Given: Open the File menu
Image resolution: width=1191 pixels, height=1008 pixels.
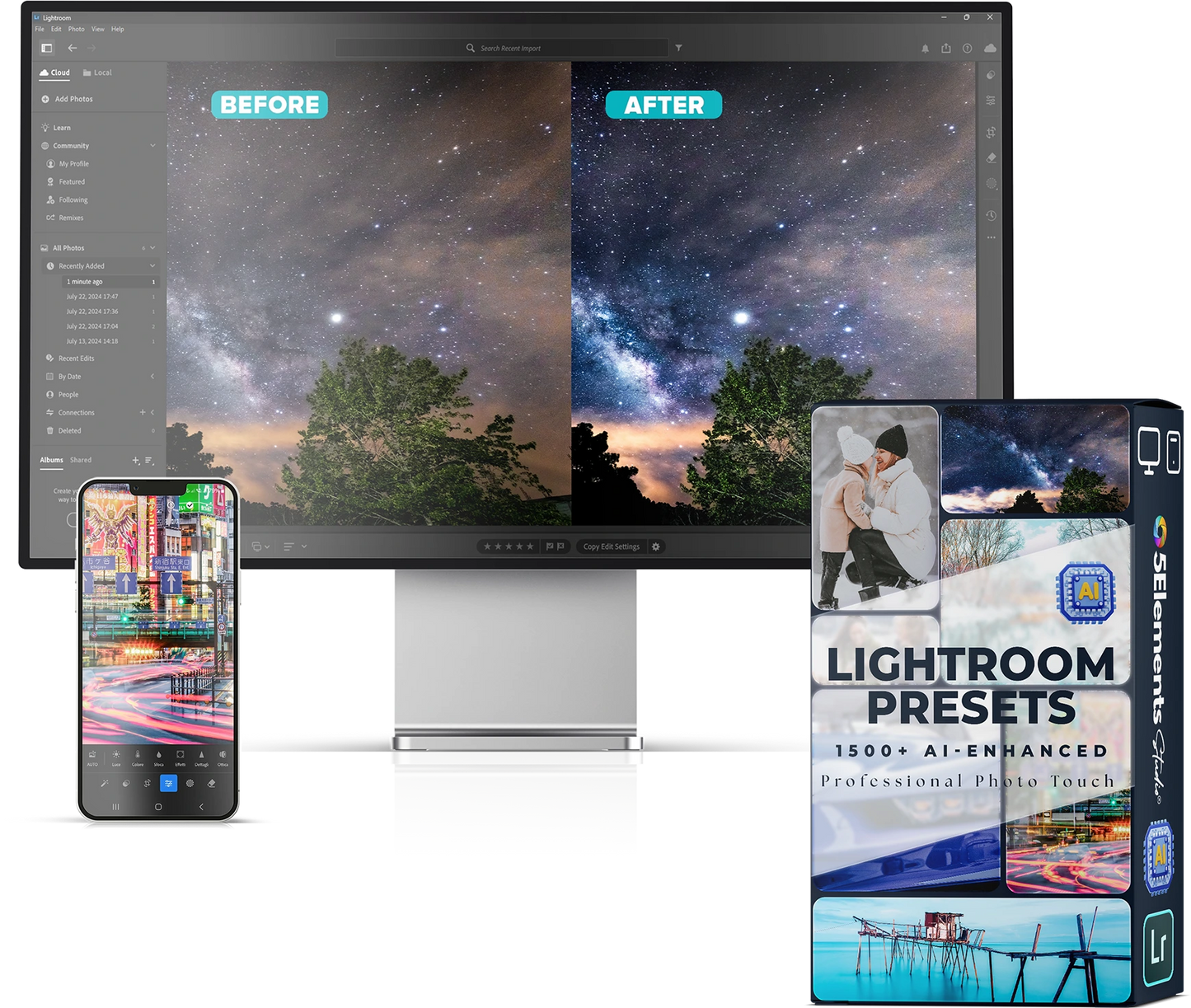Looking at the screenshot, I should (40, 29).
